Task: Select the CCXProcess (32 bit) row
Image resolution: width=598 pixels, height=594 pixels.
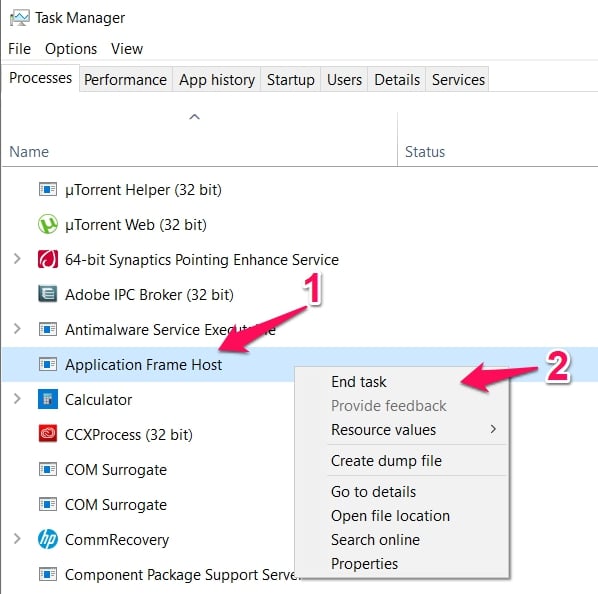Action: [x=149, y=435]
